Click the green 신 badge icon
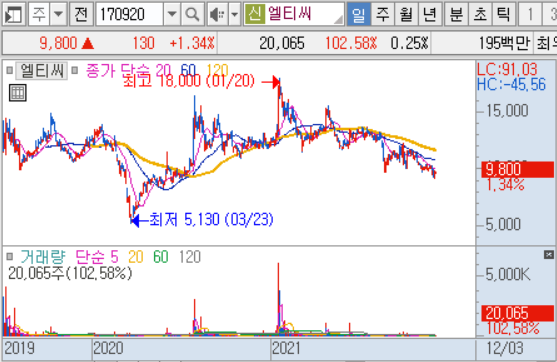Viewport: 557px width, 362px height. [254, 14]
